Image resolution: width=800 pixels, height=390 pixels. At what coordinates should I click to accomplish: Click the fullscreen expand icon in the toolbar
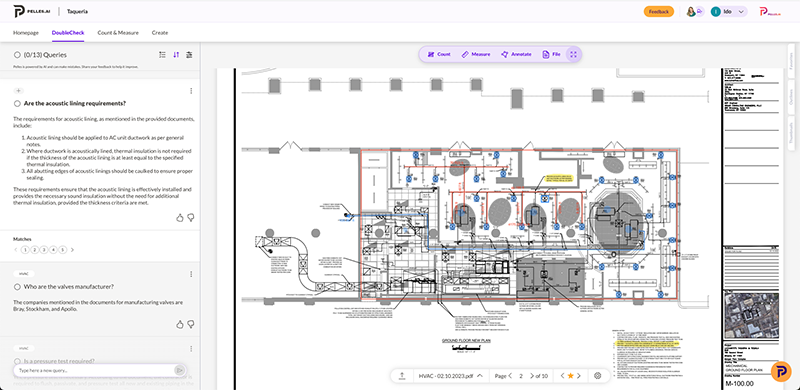573,54
